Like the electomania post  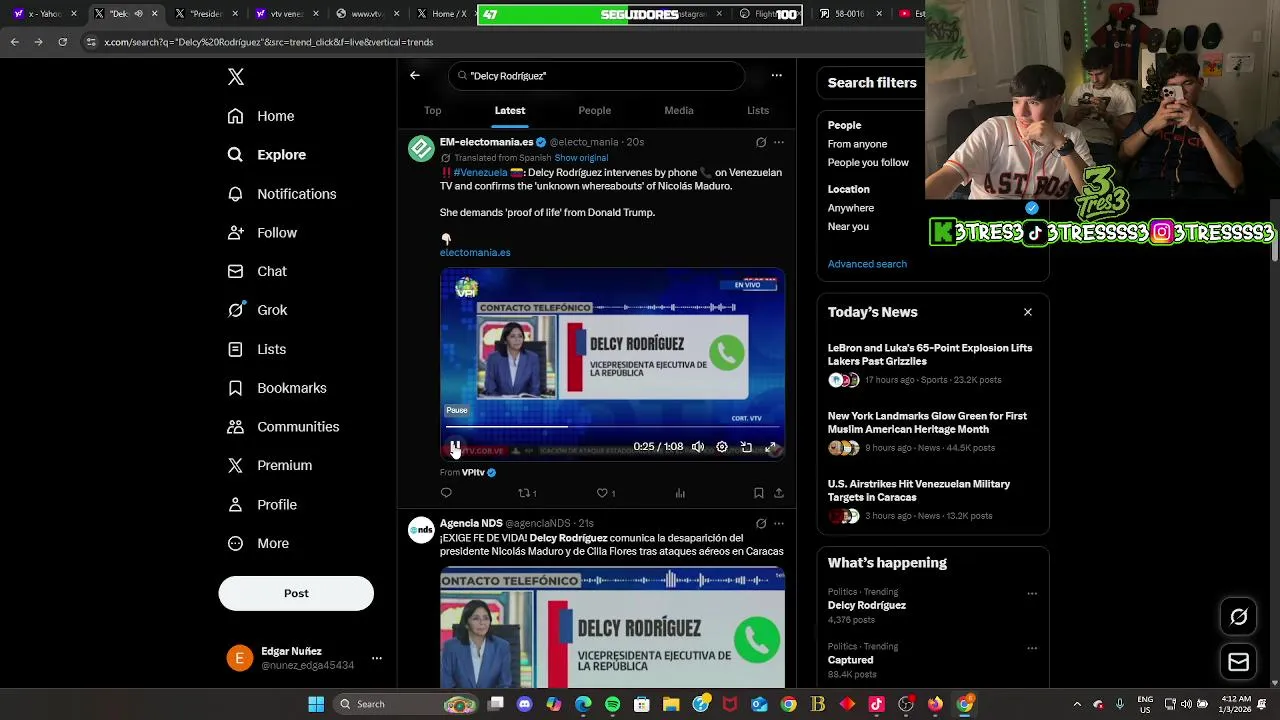coord(605,493)
